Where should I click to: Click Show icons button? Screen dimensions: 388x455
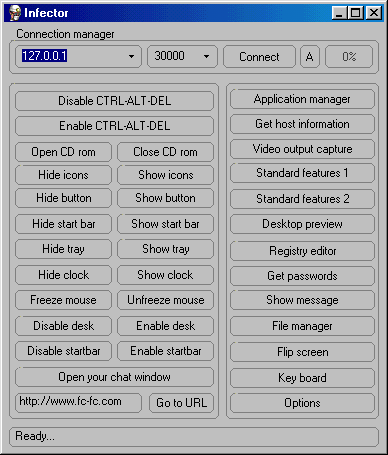(x=165, y=175)
